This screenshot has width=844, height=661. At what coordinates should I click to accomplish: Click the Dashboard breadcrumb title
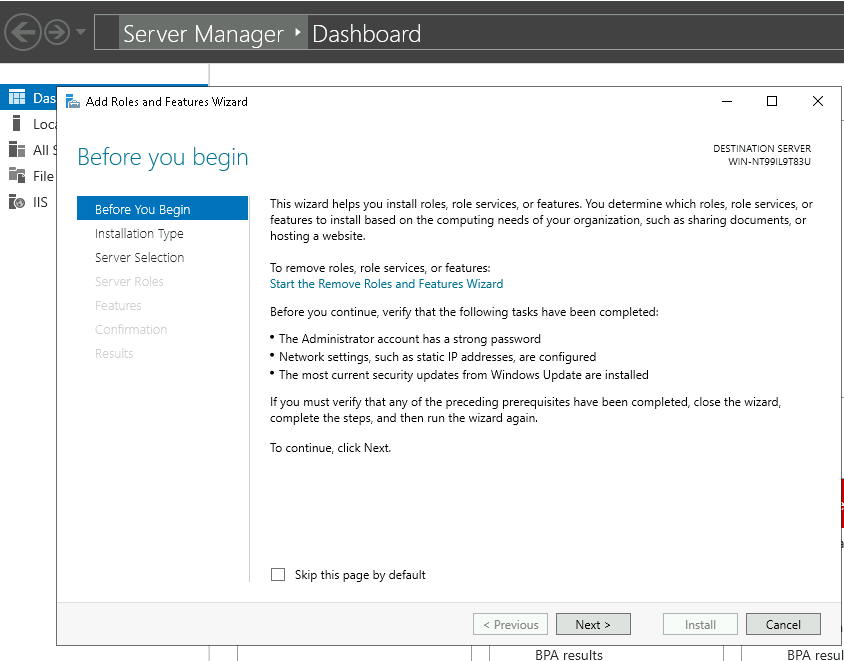pos(367,34)
